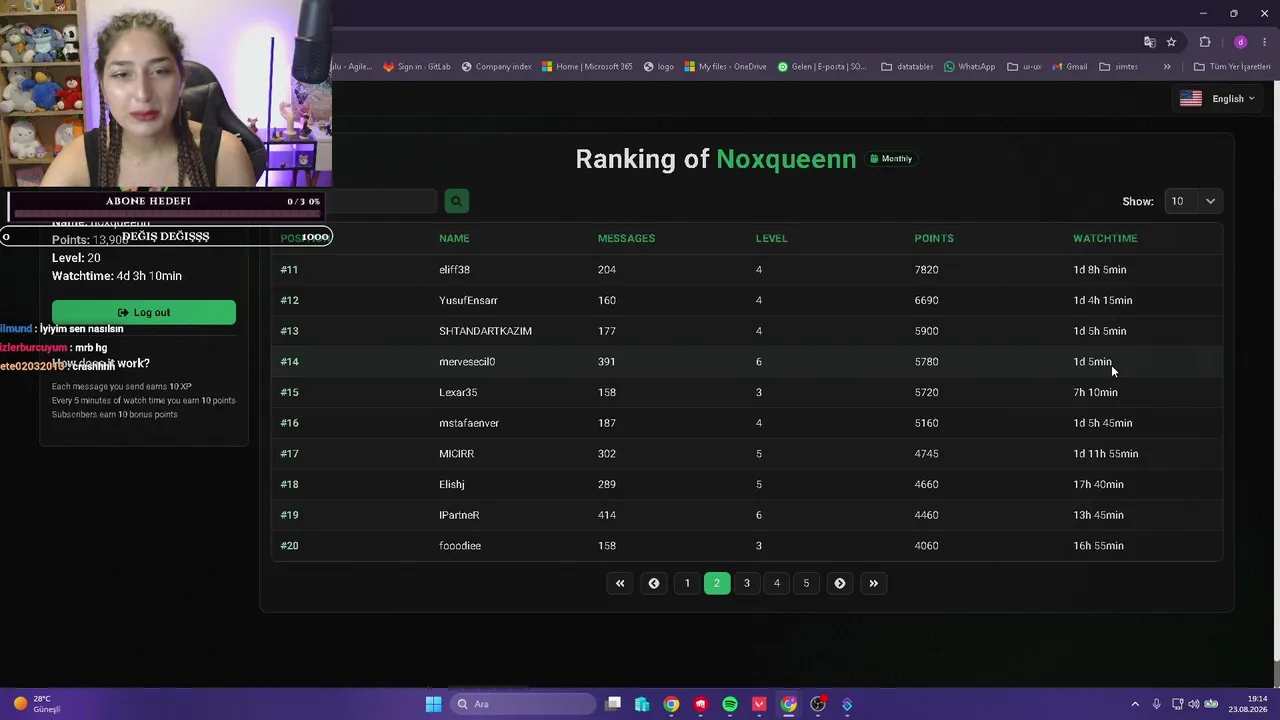Open the Home | Microsoft 365 bookmark
This screenshot has height=720, width=1280.
[587, 67]
